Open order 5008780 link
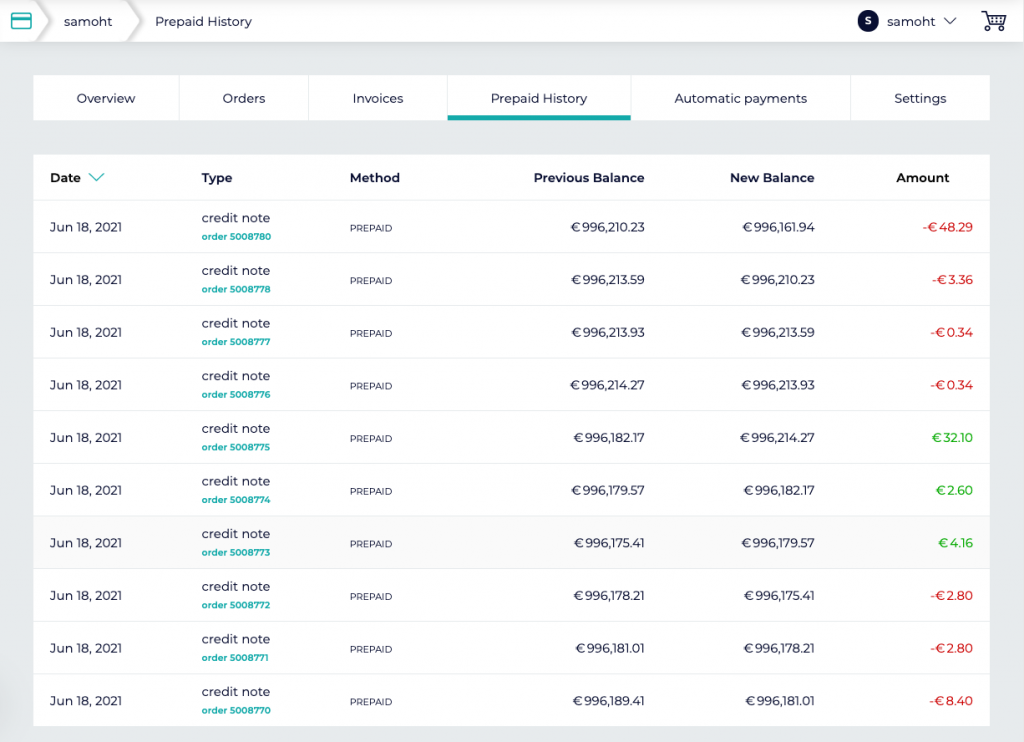The image size is (1024, 742). [236, 237]
